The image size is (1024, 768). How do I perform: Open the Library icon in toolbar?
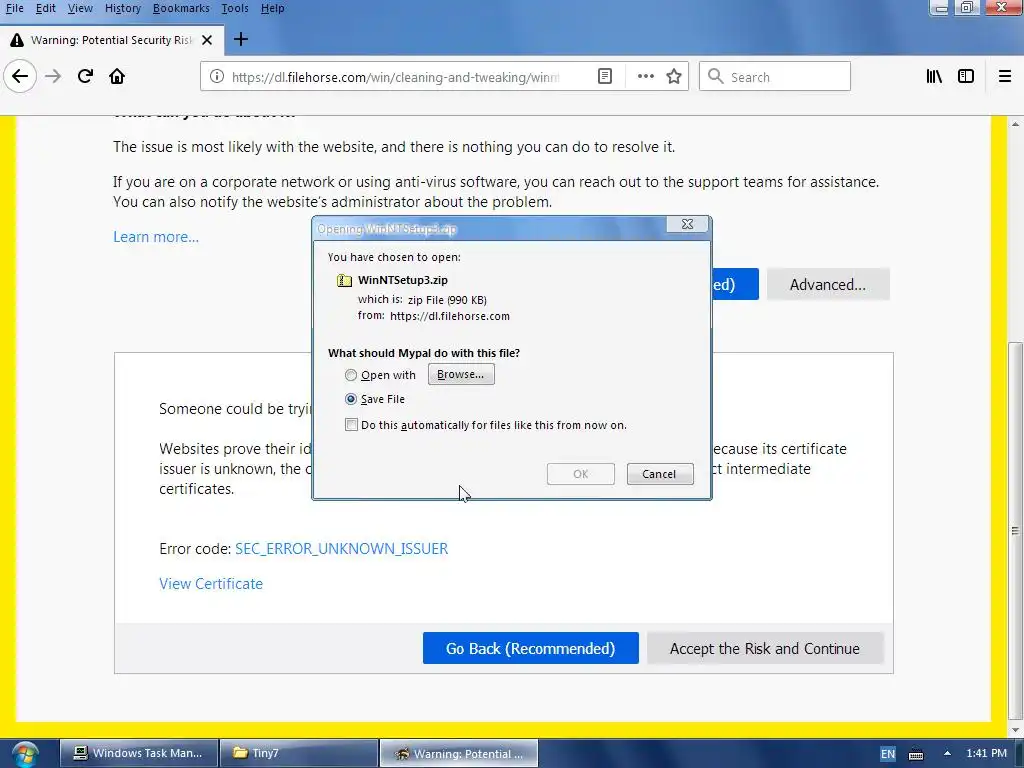coord(934,76)
